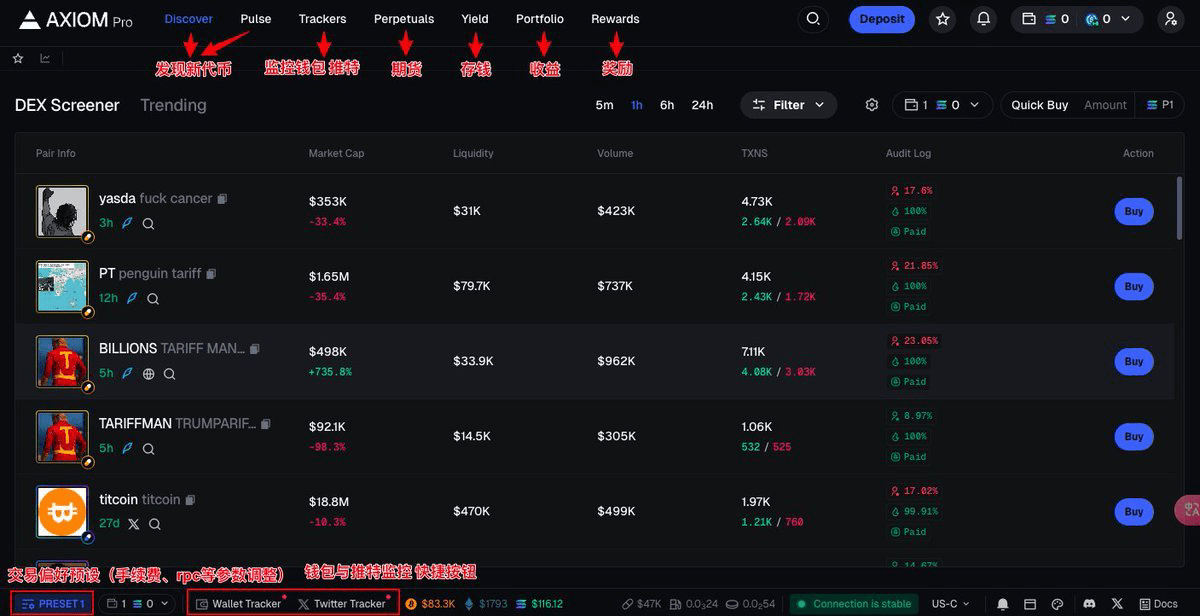Switch to the Trending view

pyautogui.click(x=173, y=105)
